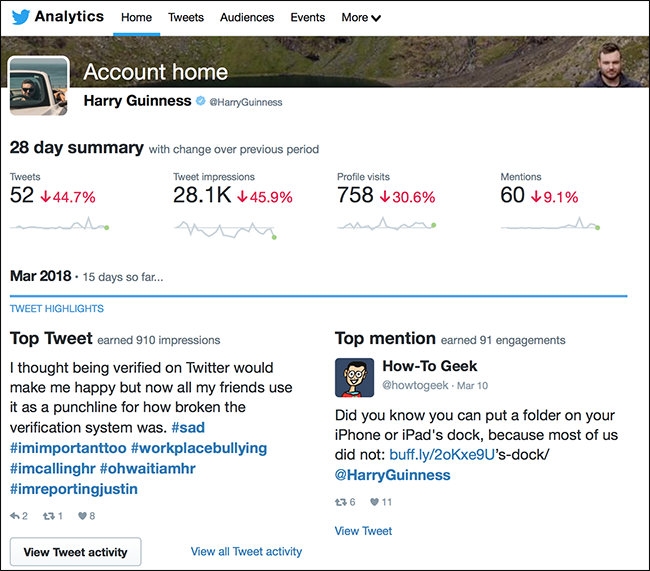The height and width of the screenshot is (571, 650).
Task: Click the @howtogeek handle
Action: pos(415,385)
